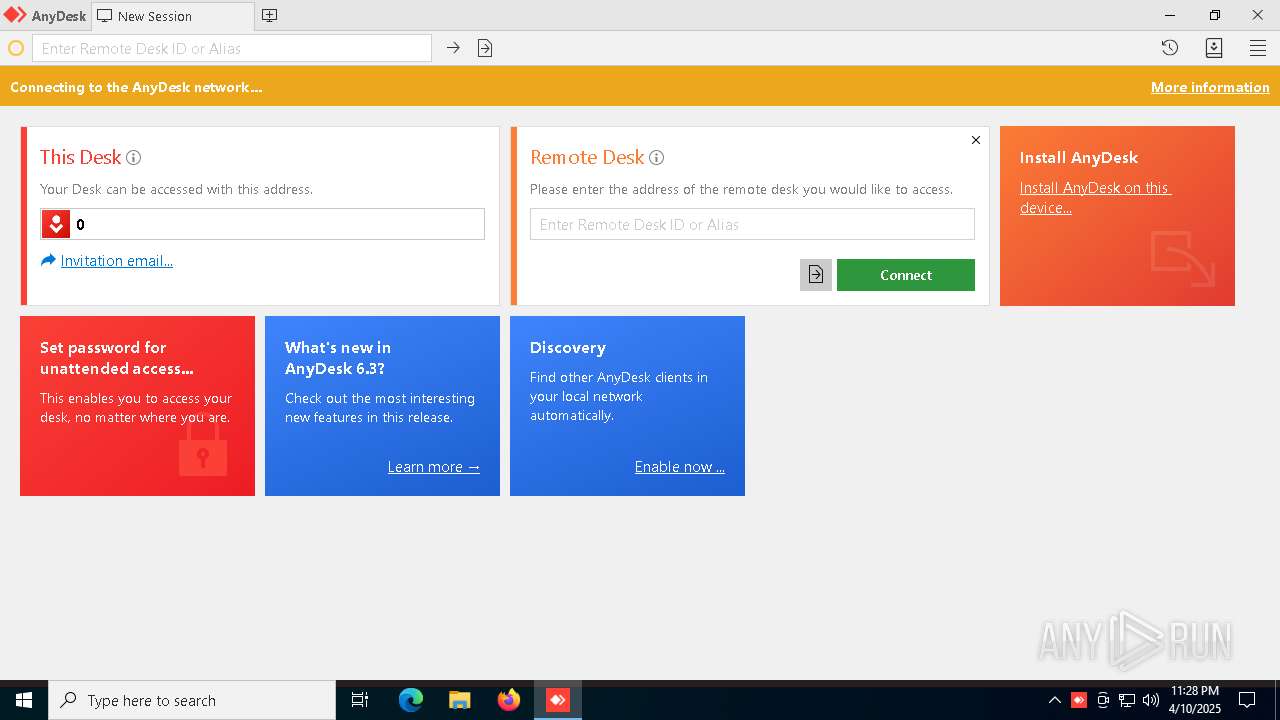Click the AnyDesk taskbar icon
The width and height of the screenshot is (1280, 720).
tap(558, 700)
